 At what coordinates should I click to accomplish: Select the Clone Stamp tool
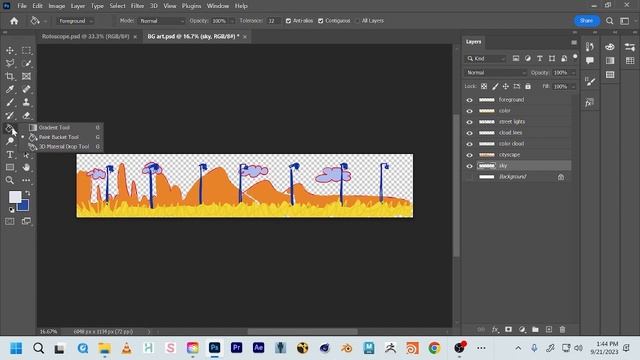pyautogui.click(x=26, y=102)
